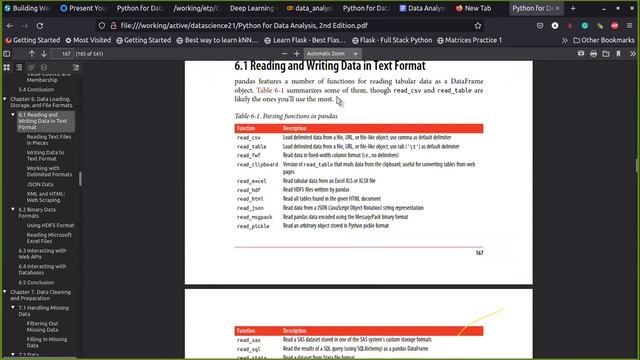Show attachments in sidebar
The image size is (640, 360).
[31, 67]
